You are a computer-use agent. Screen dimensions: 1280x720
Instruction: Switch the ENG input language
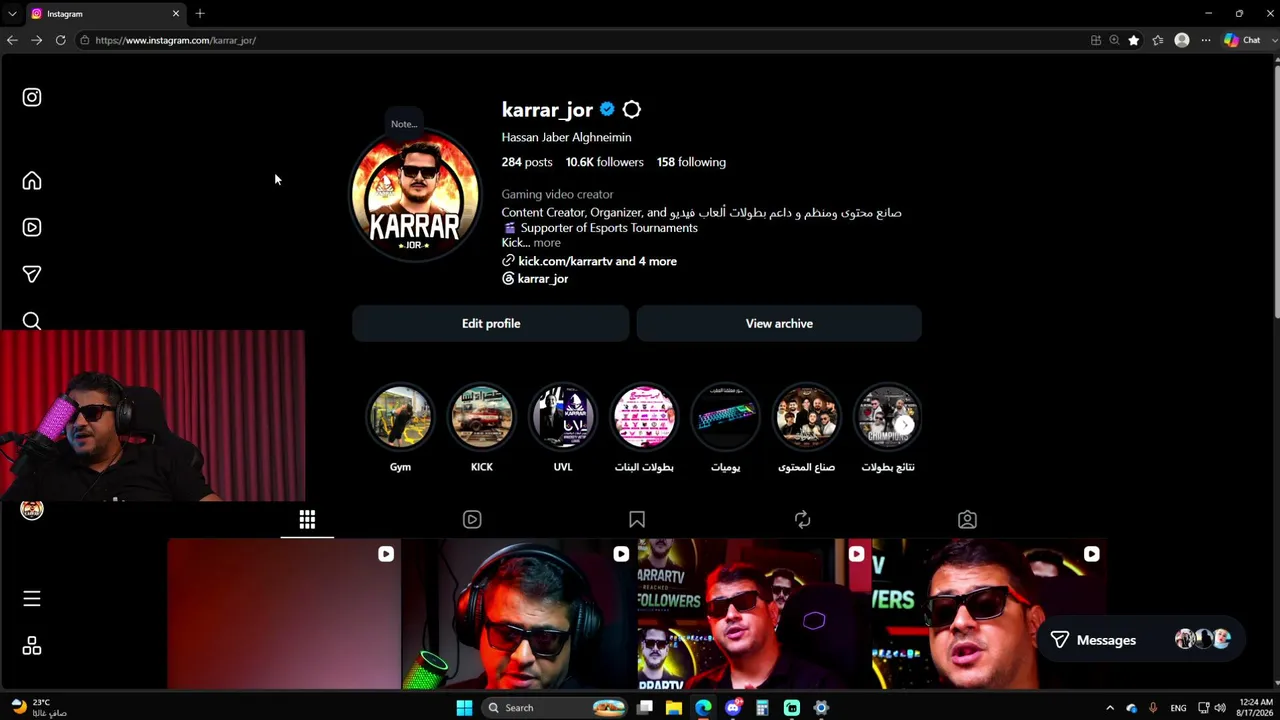(x=1179, y=708)
